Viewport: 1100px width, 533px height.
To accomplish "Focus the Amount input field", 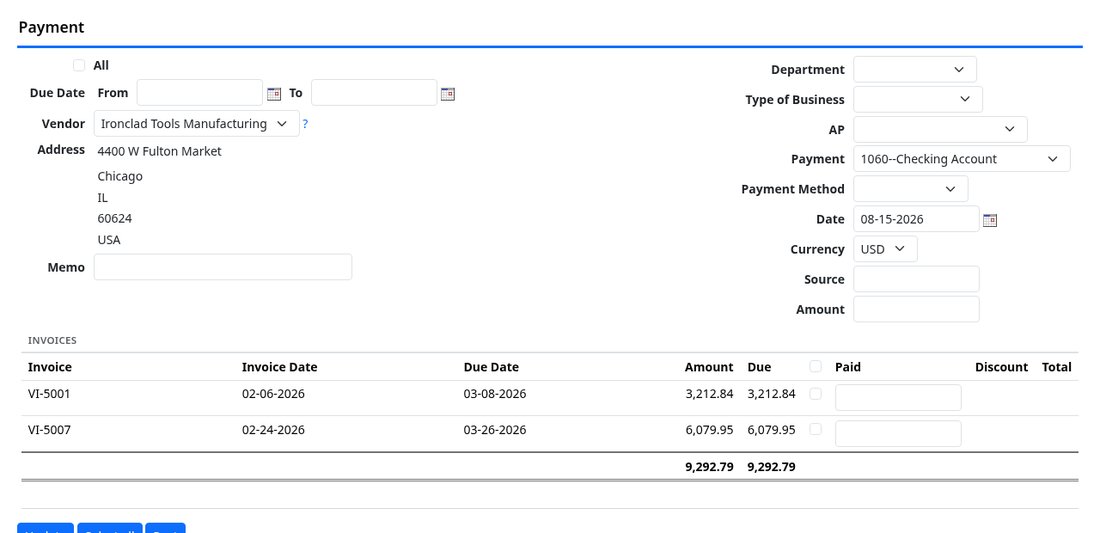I will click(x=916, y=309).
